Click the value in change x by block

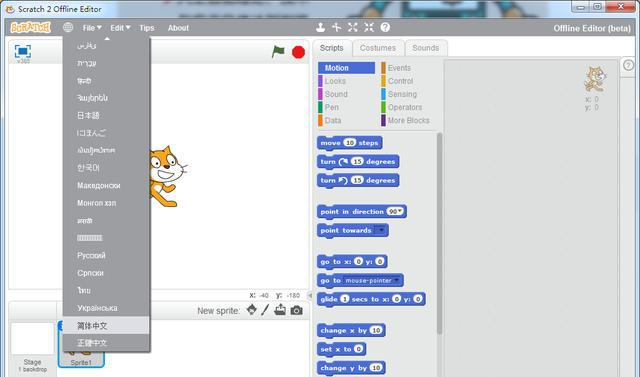[x=376, y=330]
